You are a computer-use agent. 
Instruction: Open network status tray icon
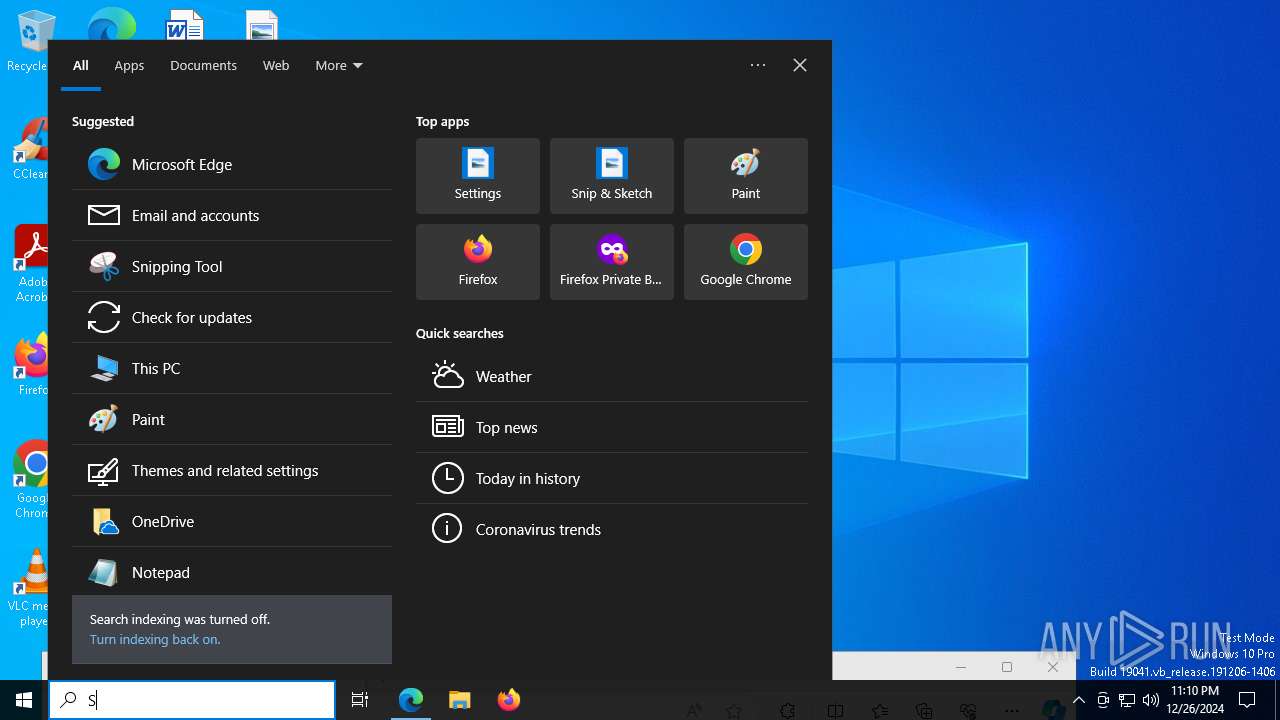(x=1127, y=700)
